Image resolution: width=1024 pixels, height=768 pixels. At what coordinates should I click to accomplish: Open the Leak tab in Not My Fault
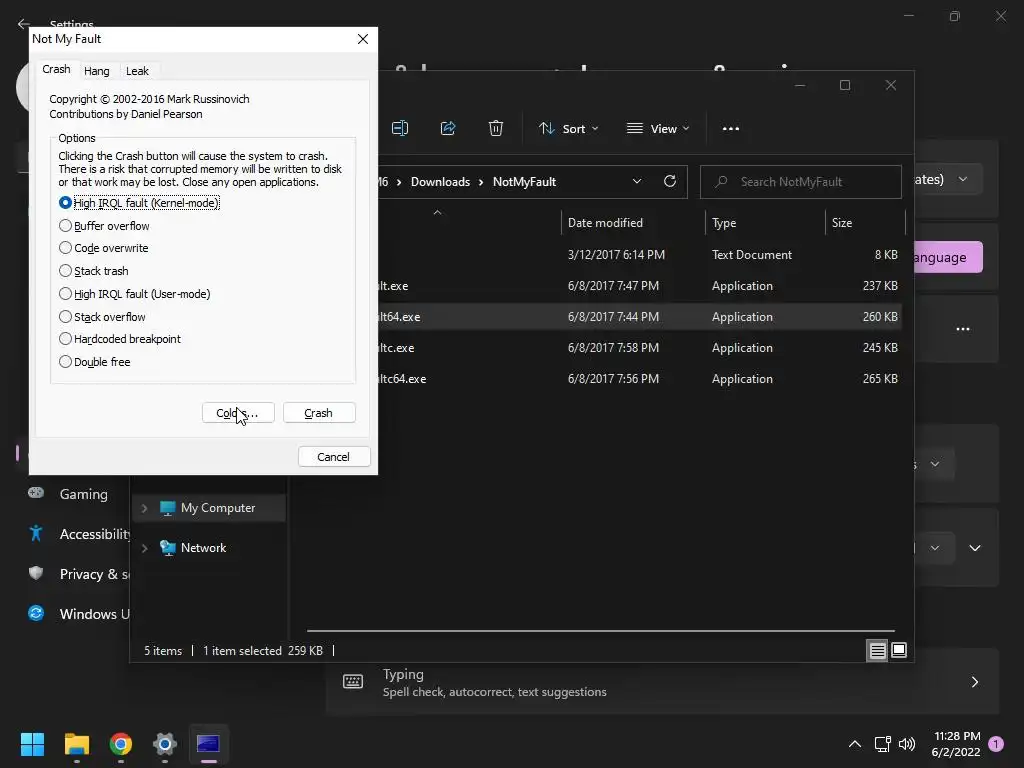tap(137, 71)
